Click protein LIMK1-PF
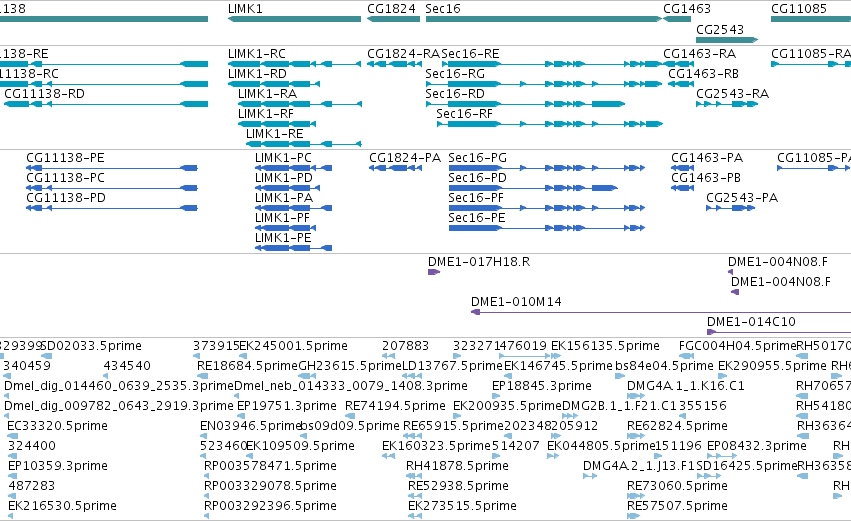This screenshot has height=521, width=851. point(282,218)
